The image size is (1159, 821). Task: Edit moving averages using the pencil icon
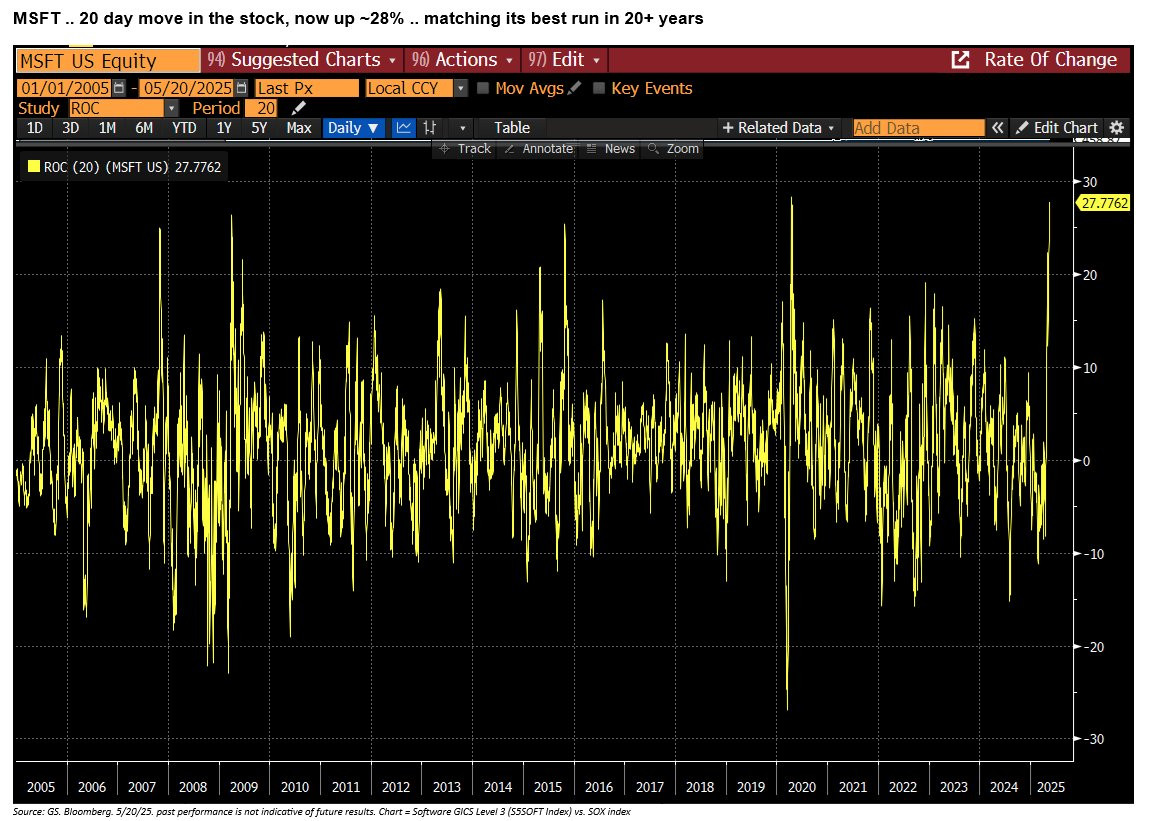[574, 88]
